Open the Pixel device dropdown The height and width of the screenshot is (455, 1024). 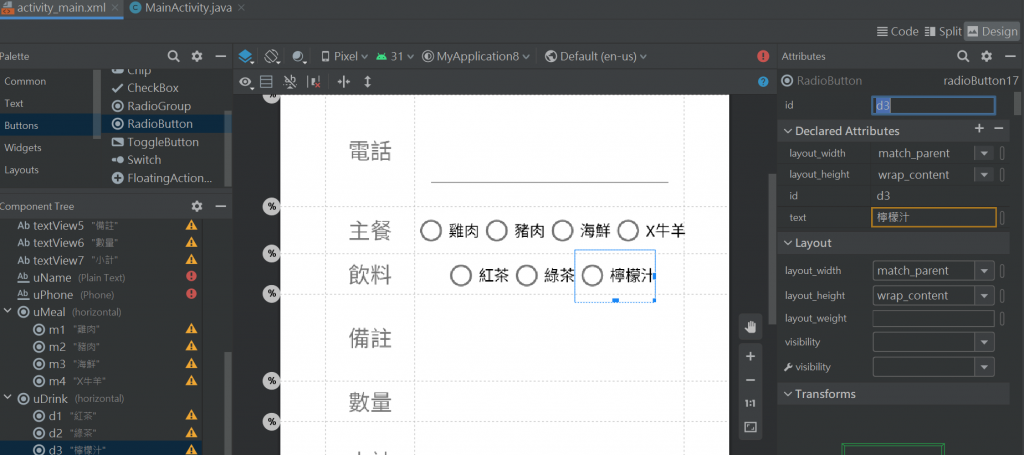pyautogui.click(x=344, y=57)
